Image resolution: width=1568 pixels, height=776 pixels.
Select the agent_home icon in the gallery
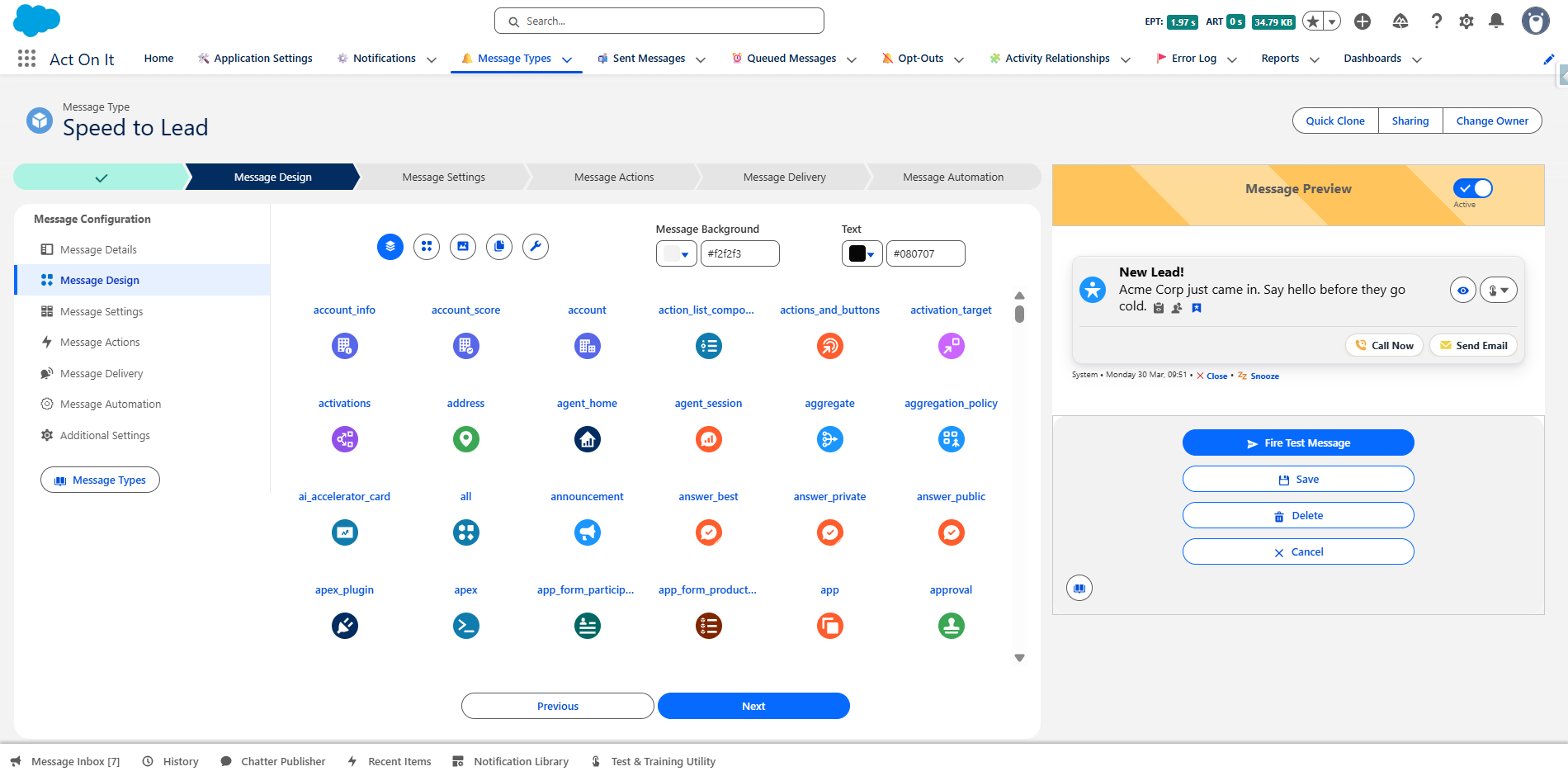587,439
